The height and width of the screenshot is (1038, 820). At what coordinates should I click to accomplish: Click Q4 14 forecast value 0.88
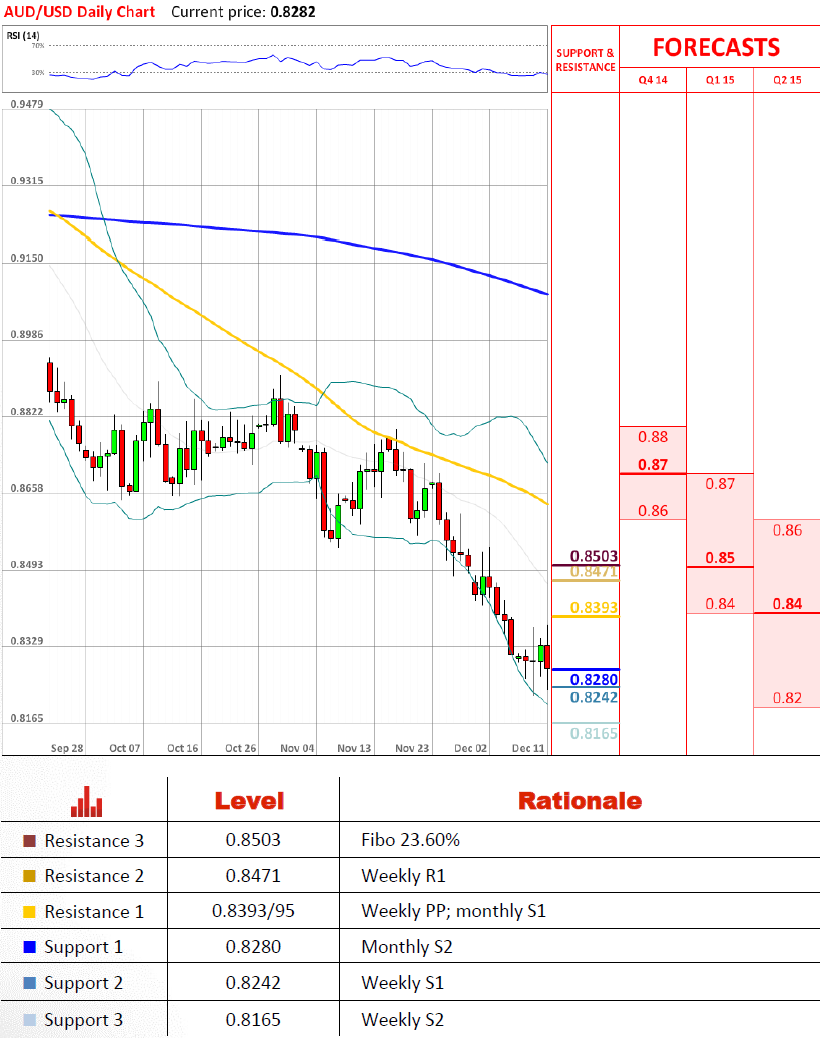coord(653,437)
